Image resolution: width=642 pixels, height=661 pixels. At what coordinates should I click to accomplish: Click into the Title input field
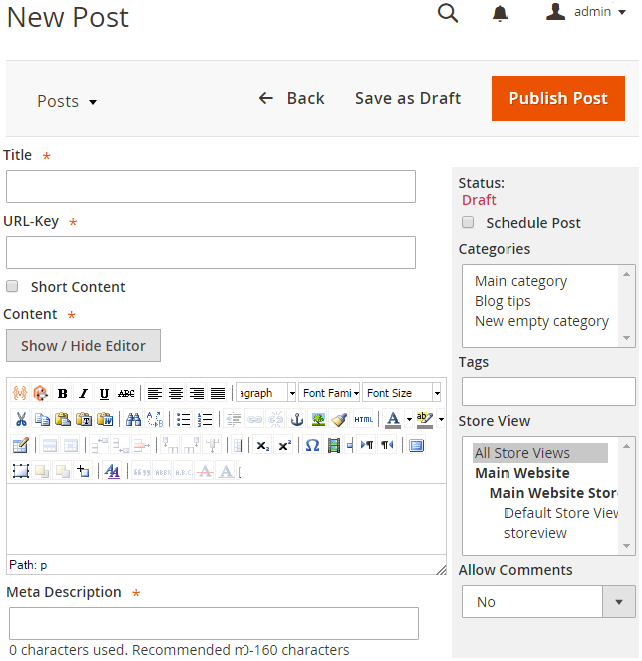[x=211, y=186]
